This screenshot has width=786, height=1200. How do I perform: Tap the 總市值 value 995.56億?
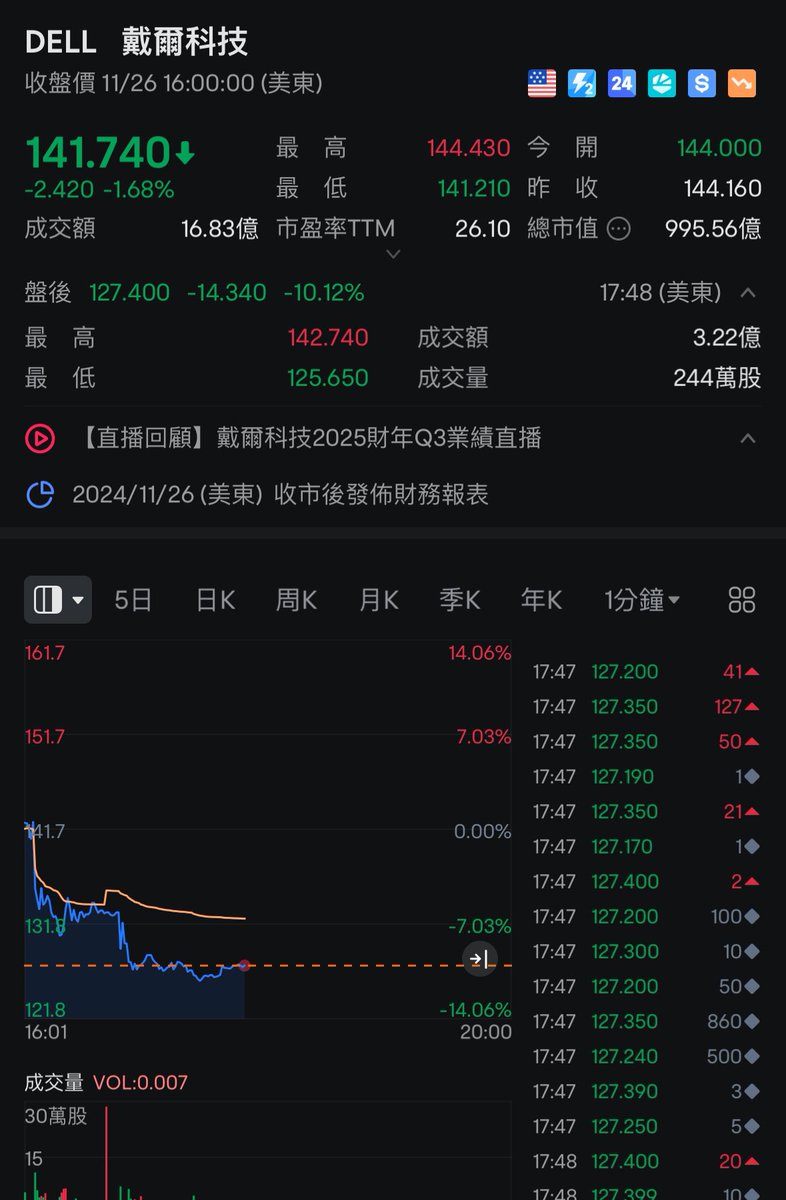point(713,229)
